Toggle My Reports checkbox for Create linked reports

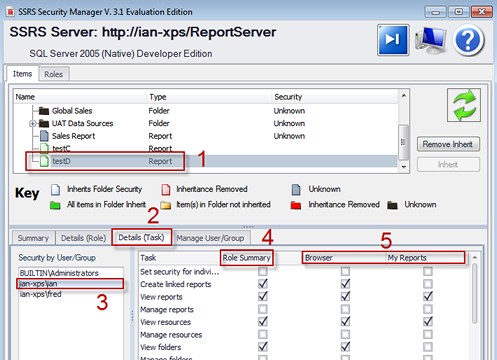(428, 284)
